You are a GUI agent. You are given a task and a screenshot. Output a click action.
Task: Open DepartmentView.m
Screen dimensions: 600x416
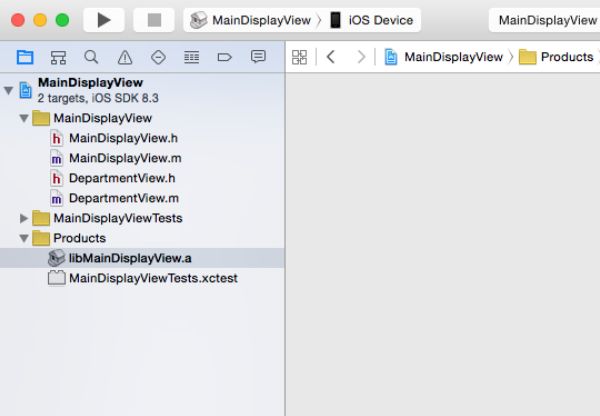point(142,198)
